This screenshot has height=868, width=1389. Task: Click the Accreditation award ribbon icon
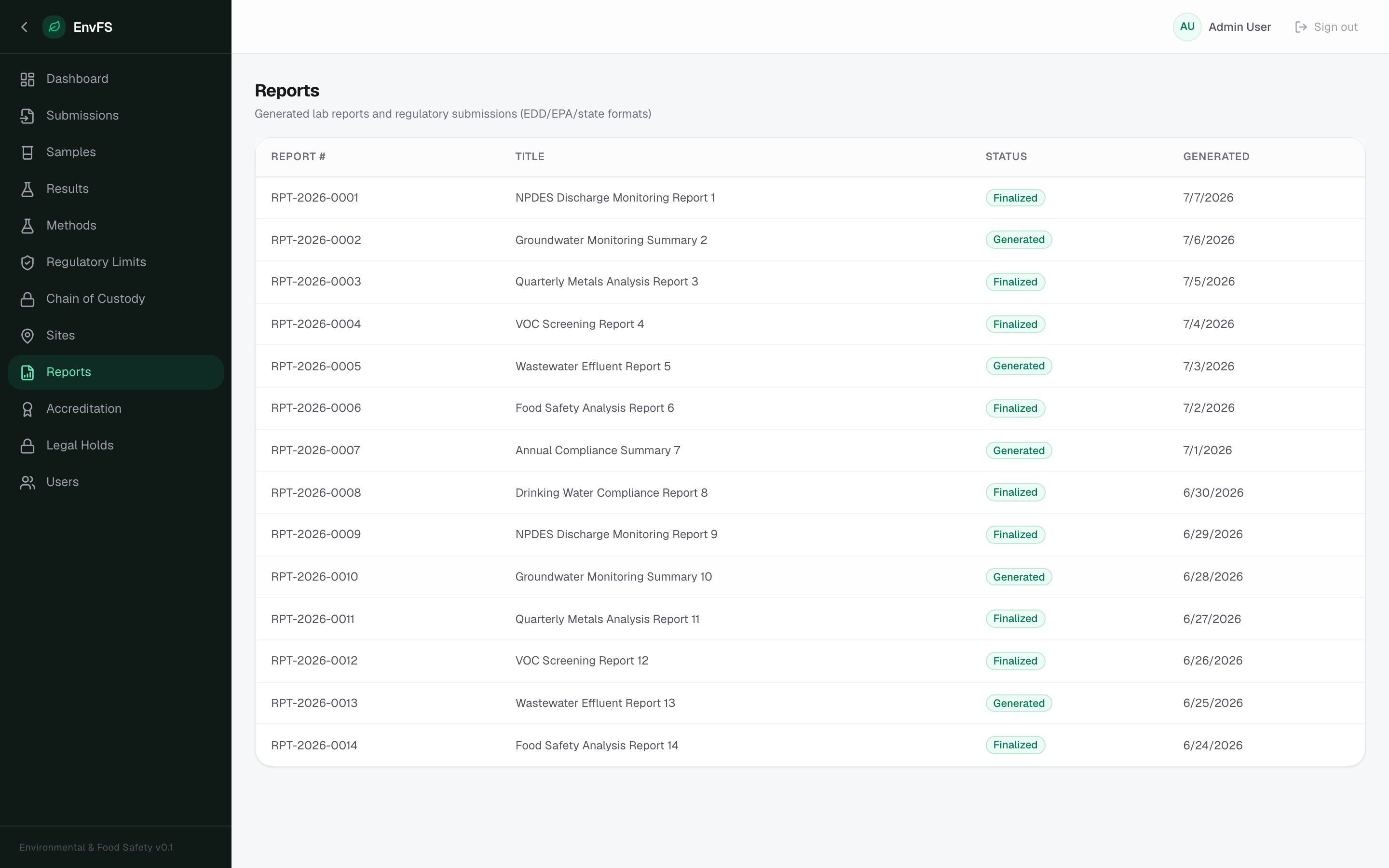point(27,409)
